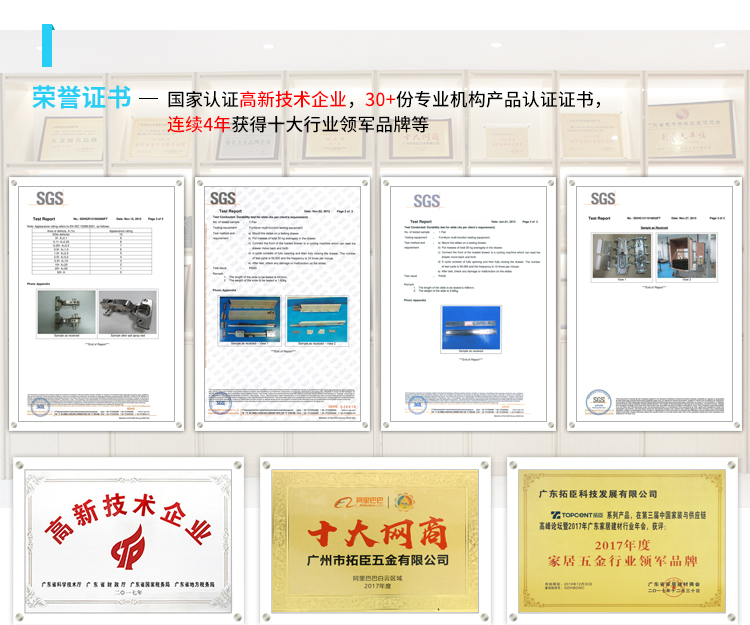The height and width of the screenshot is (625, 750).
Task: Click the SGS logo on the watermarked slide report
Action: 223,198
